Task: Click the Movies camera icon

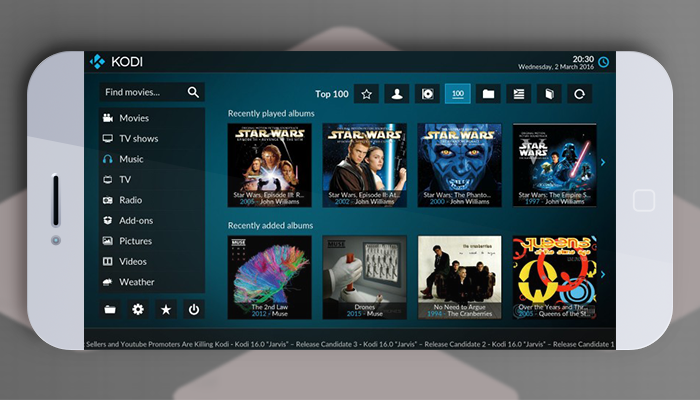Action: point(108,118)
